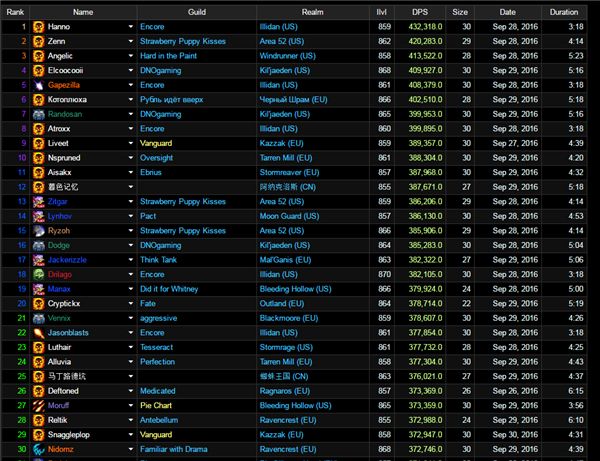
Task: Open the Blackmoore (EU) realm link
Action: 289,318
